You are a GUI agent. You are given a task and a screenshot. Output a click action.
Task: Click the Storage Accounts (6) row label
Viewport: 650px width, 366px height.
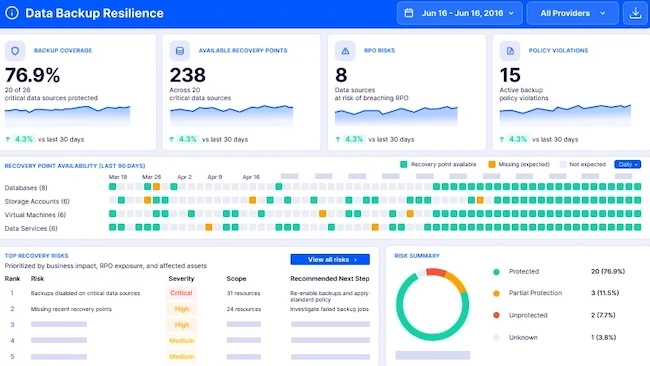(x=37, y=201)
